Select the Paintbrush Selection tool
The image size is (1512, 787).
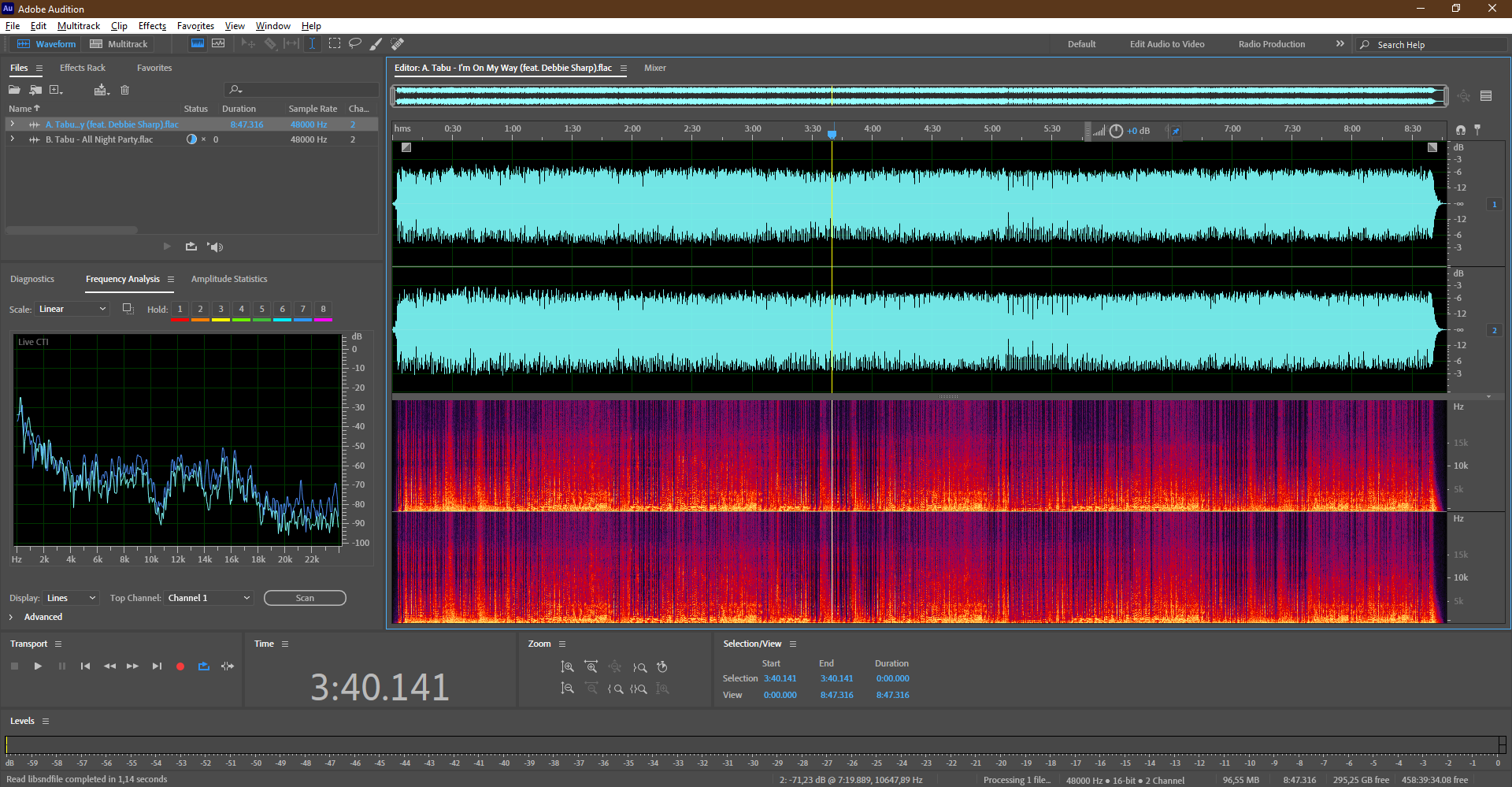pos(376,44)
